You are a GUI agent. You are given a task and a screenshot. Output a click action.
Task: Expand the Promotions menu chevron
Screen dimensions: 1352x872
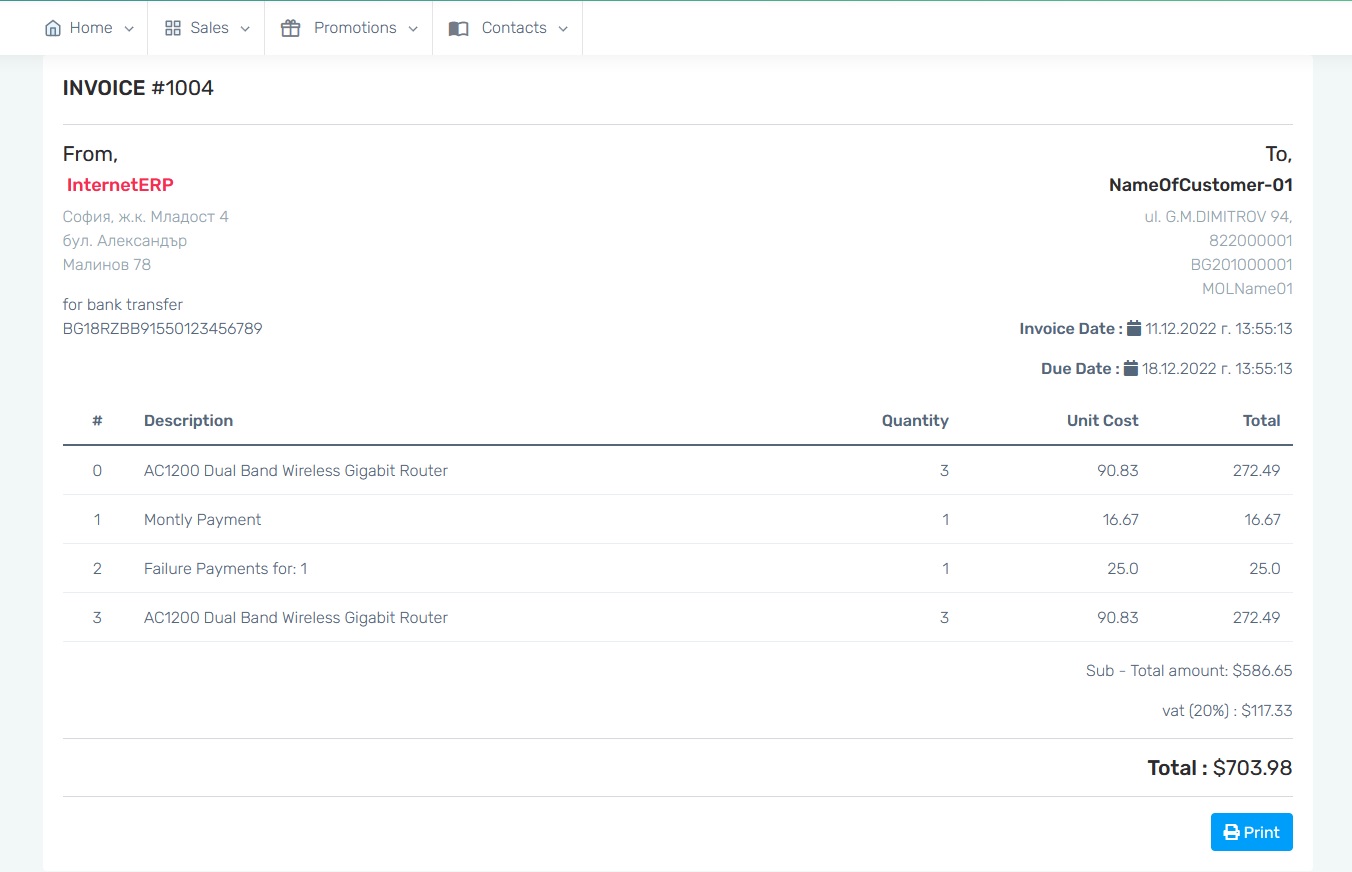pos(413,29)
